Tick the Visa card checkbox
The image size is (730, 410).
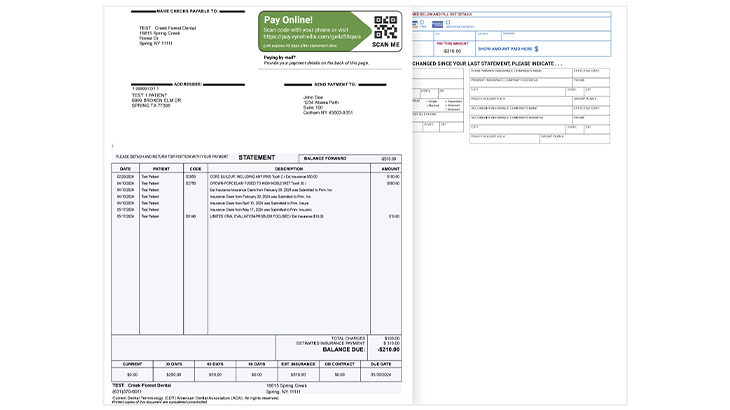tap(422, 22)
